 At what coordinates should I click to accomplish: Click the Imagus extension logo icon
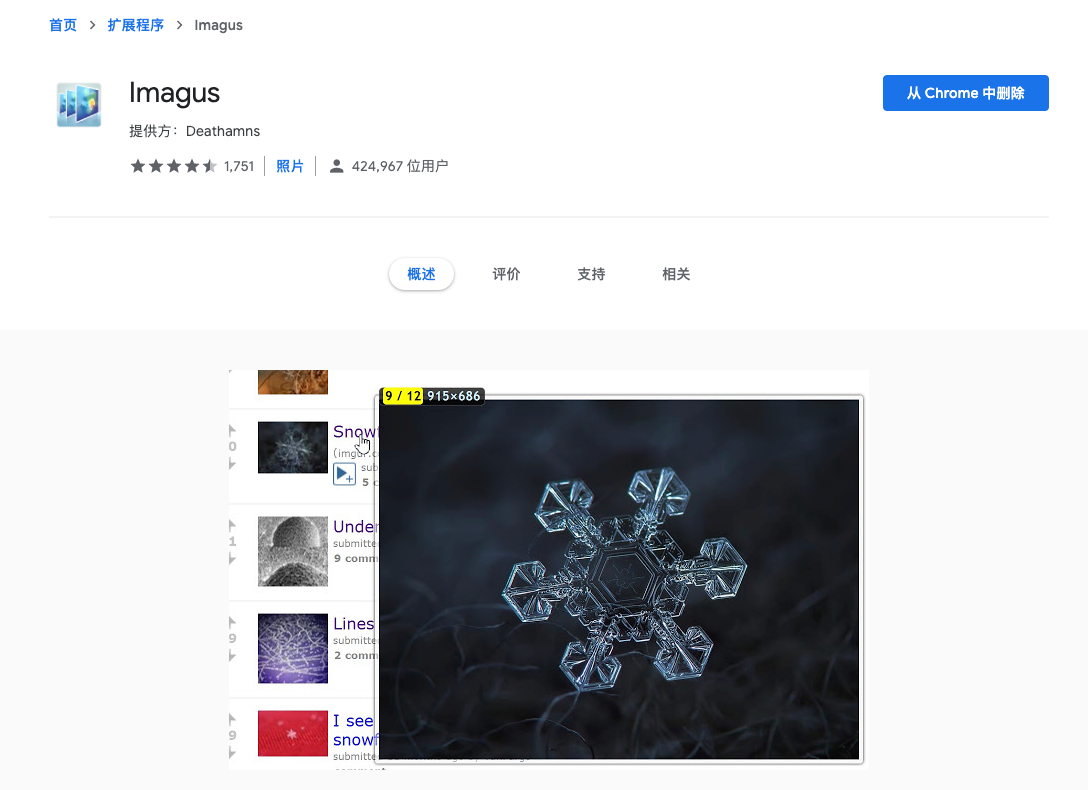click(79, 105)
